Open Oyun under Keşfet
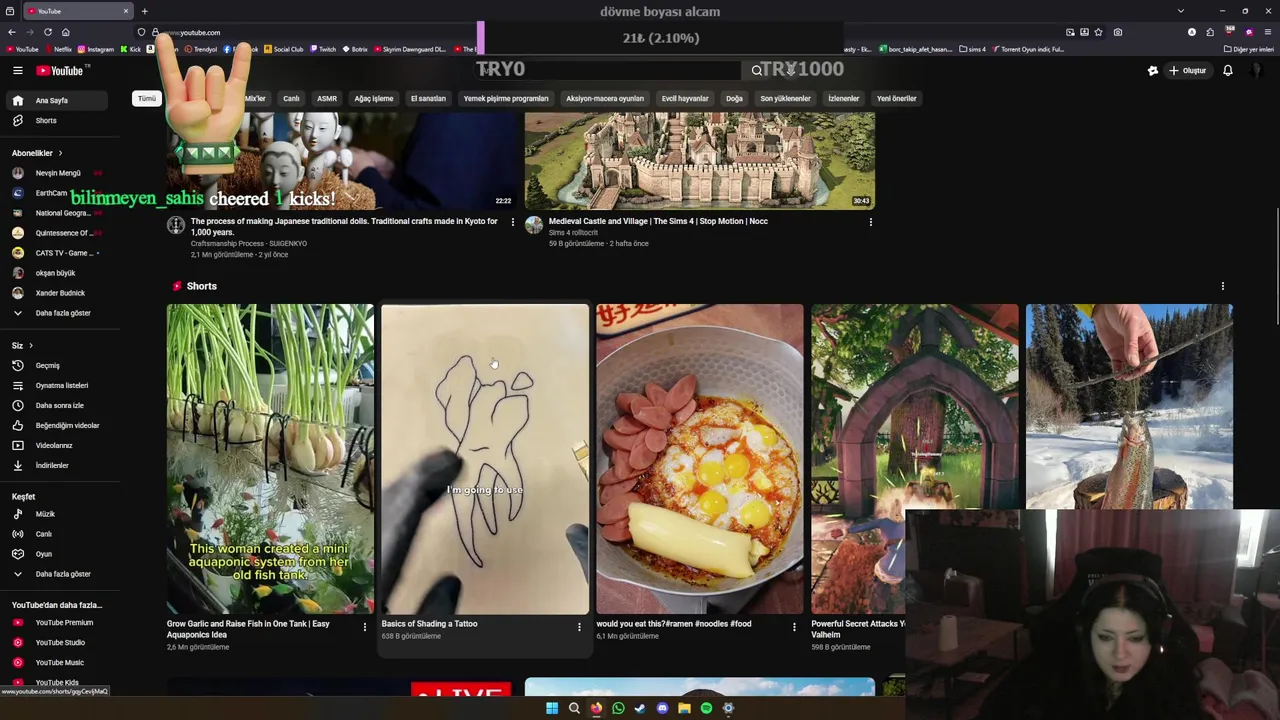 click(56, 554)
